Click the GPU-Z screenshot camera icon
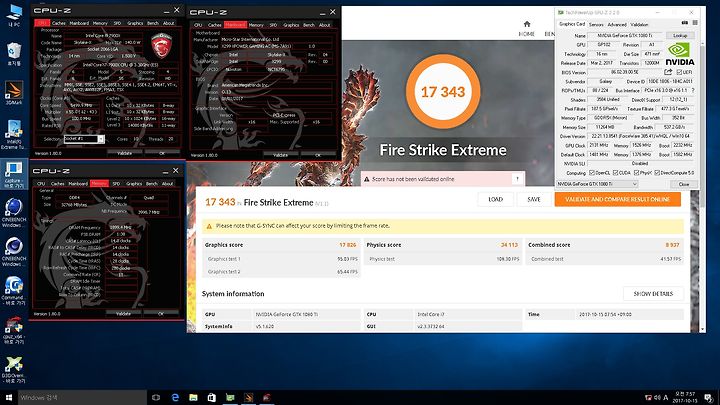The width and height of the screenshot is (720, 405). coord(685,22)
